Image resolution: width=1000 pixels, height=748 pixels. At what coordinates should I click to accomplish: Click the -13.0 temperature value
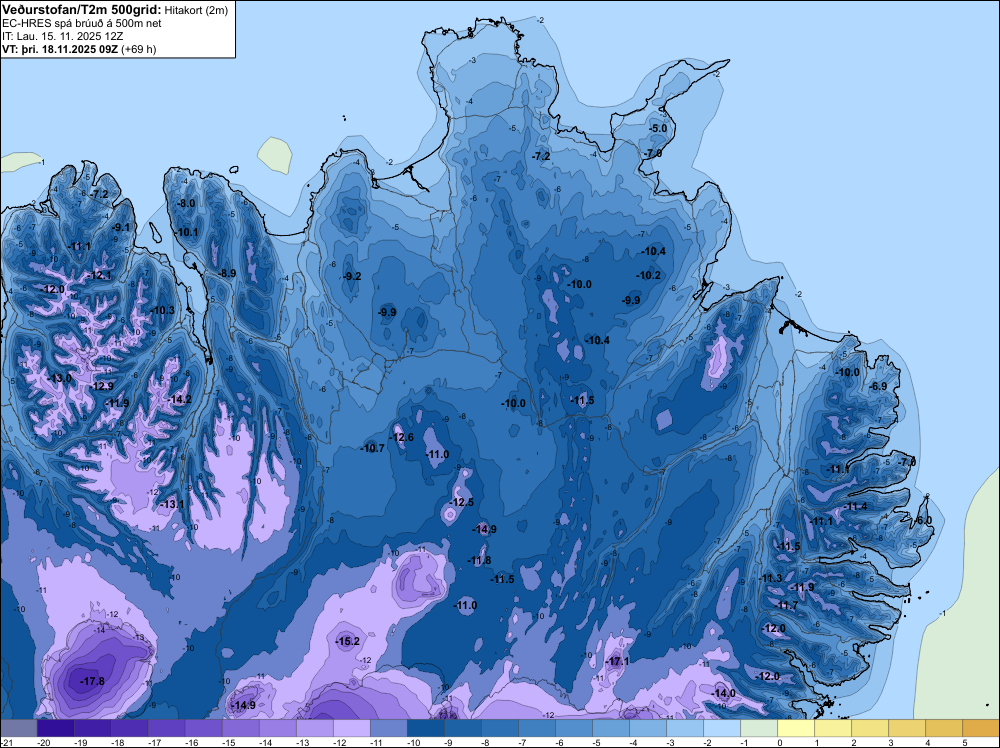pyautogui.click(x=59, y=378)
